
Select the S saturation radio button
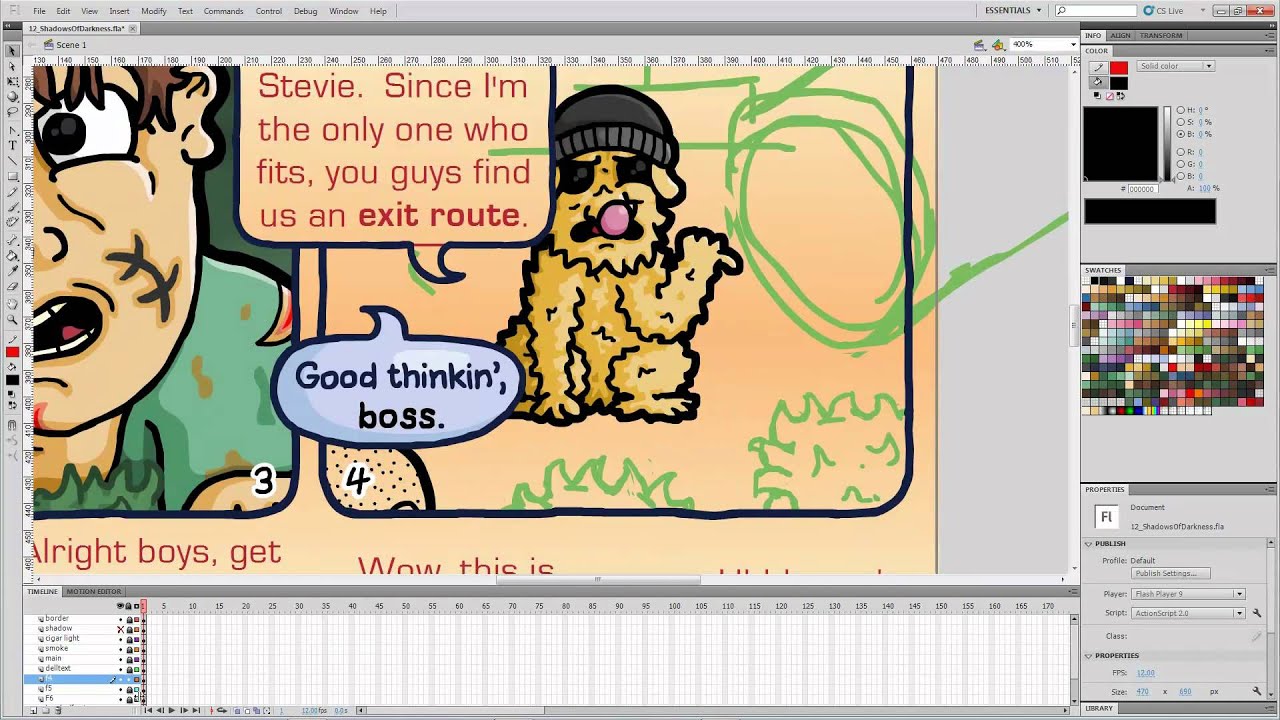pos(1180,122)
